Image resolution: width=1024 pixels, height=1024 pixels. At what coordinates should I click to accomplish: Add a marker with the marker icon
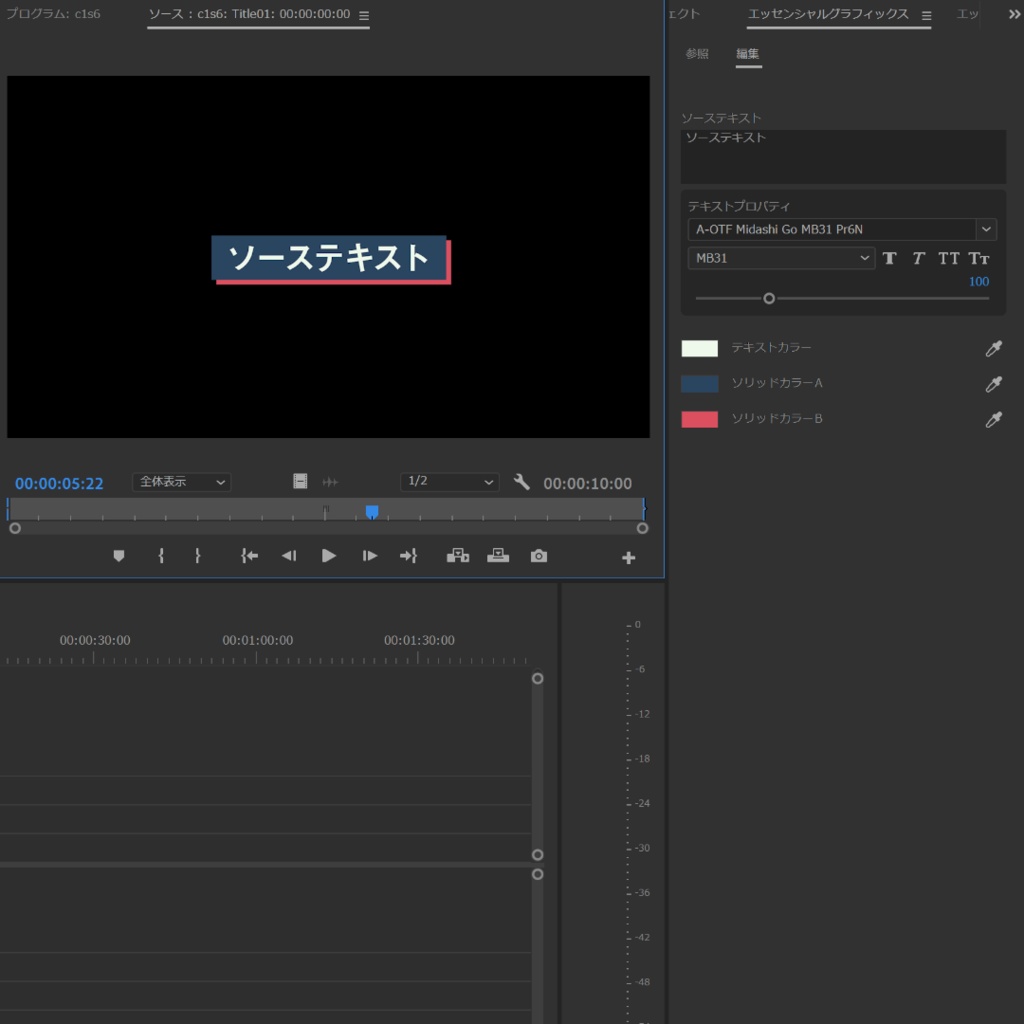[119, 556]
